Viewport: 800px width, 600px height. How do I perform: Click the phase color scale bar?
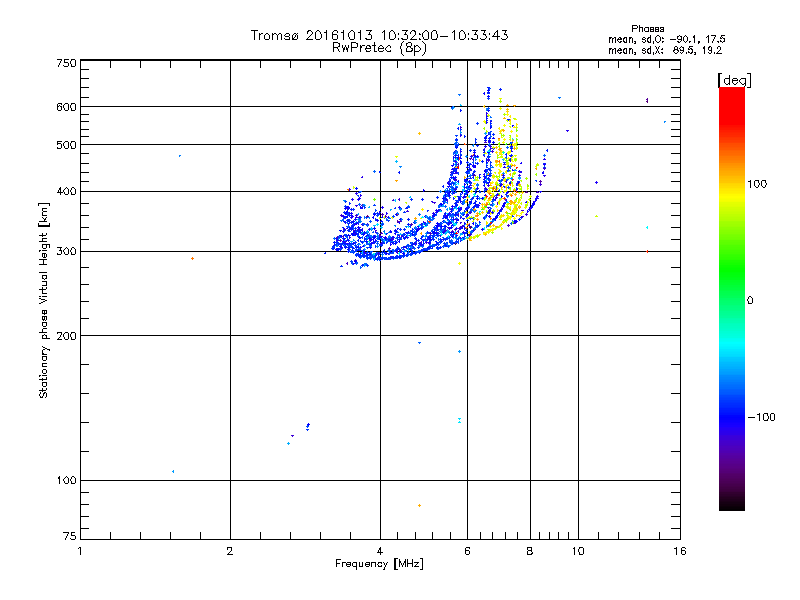point(732,299)
